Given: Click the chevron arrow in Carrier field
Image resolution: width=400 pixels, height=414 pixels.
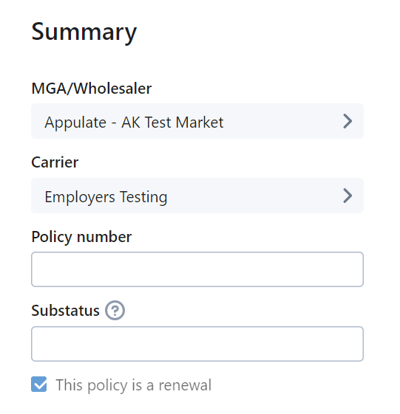Looking at the screenshot, I should point(348,196).
